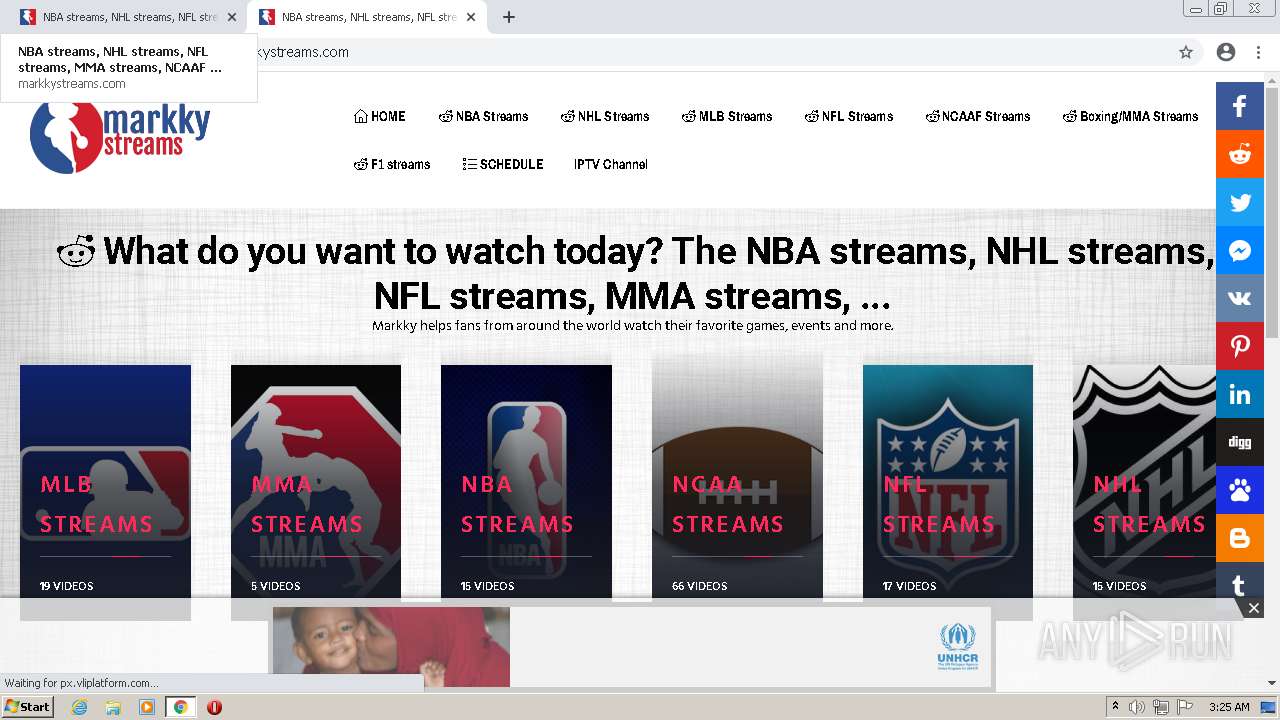Open MLB Streams menu item
The width and height of the screenshot is (1280, 720).
click(727, 116)
